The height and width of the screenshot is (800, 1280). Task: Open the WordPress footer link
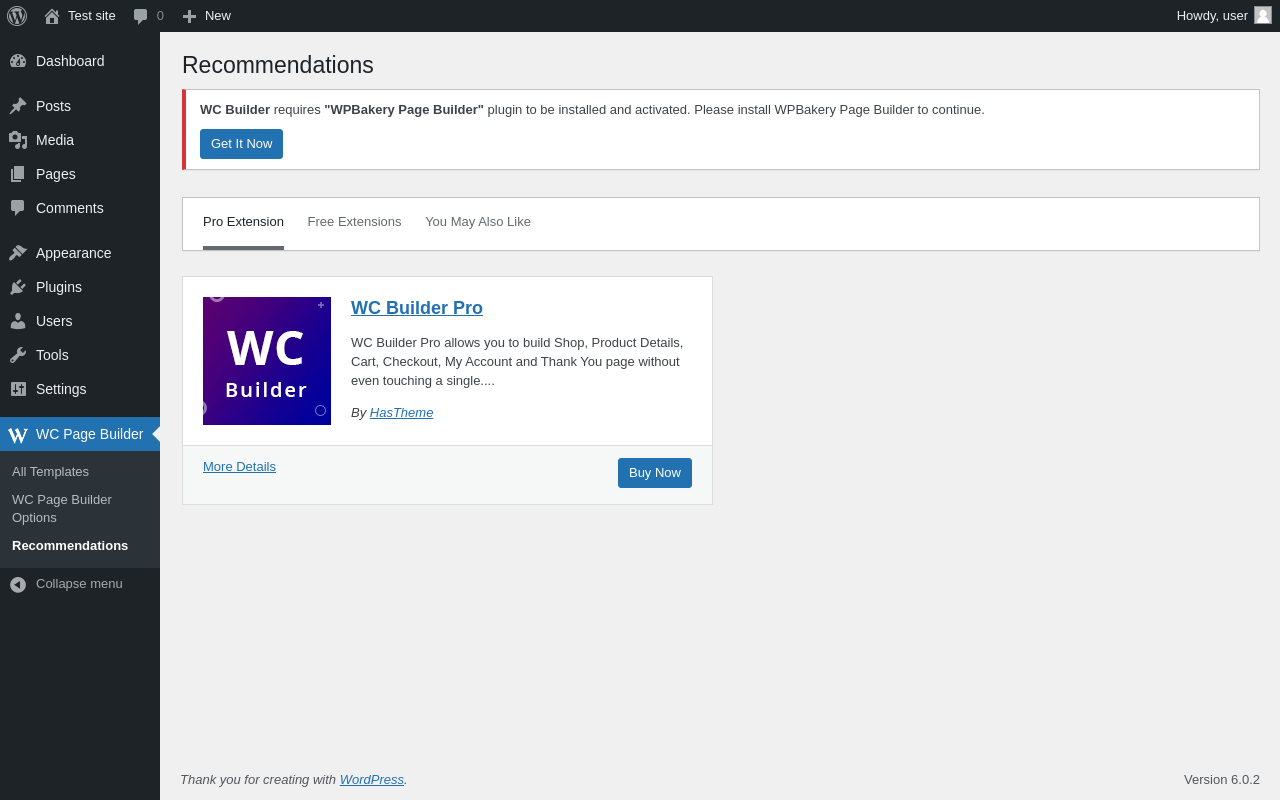click(x=371, y=780)
